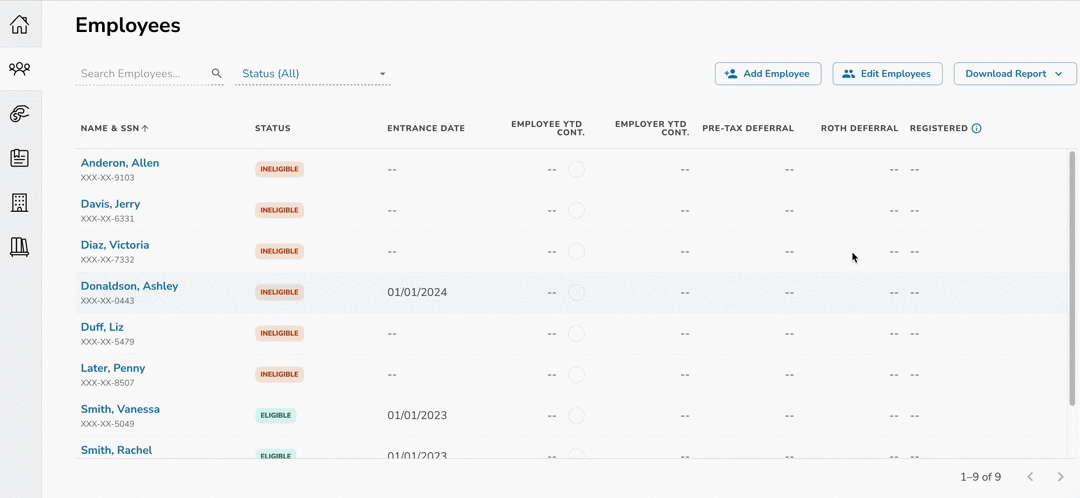Click the Search Employees input field

[x=142, y=74]
